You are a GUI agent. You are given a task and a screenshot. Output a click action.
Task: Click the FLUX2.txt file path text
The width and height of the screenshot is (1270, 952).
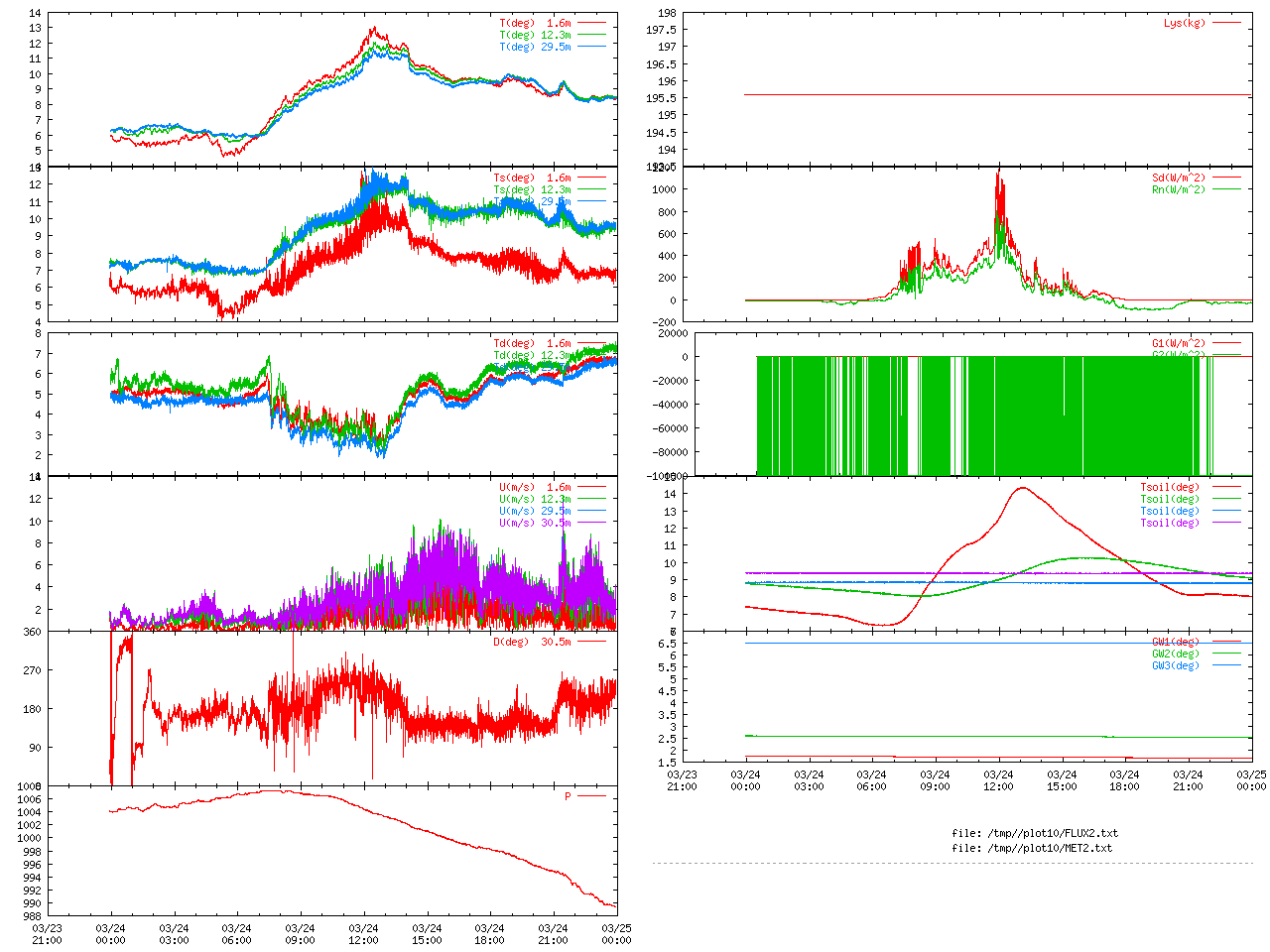[x=1035, y=833]
